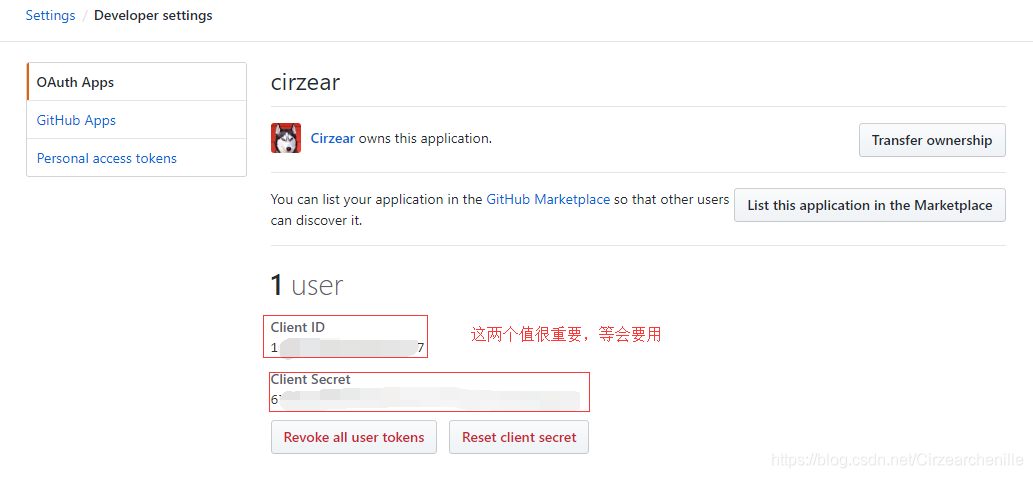Follow the GitHub Marketplace link
1033x478 pixels.
point(547,199)
